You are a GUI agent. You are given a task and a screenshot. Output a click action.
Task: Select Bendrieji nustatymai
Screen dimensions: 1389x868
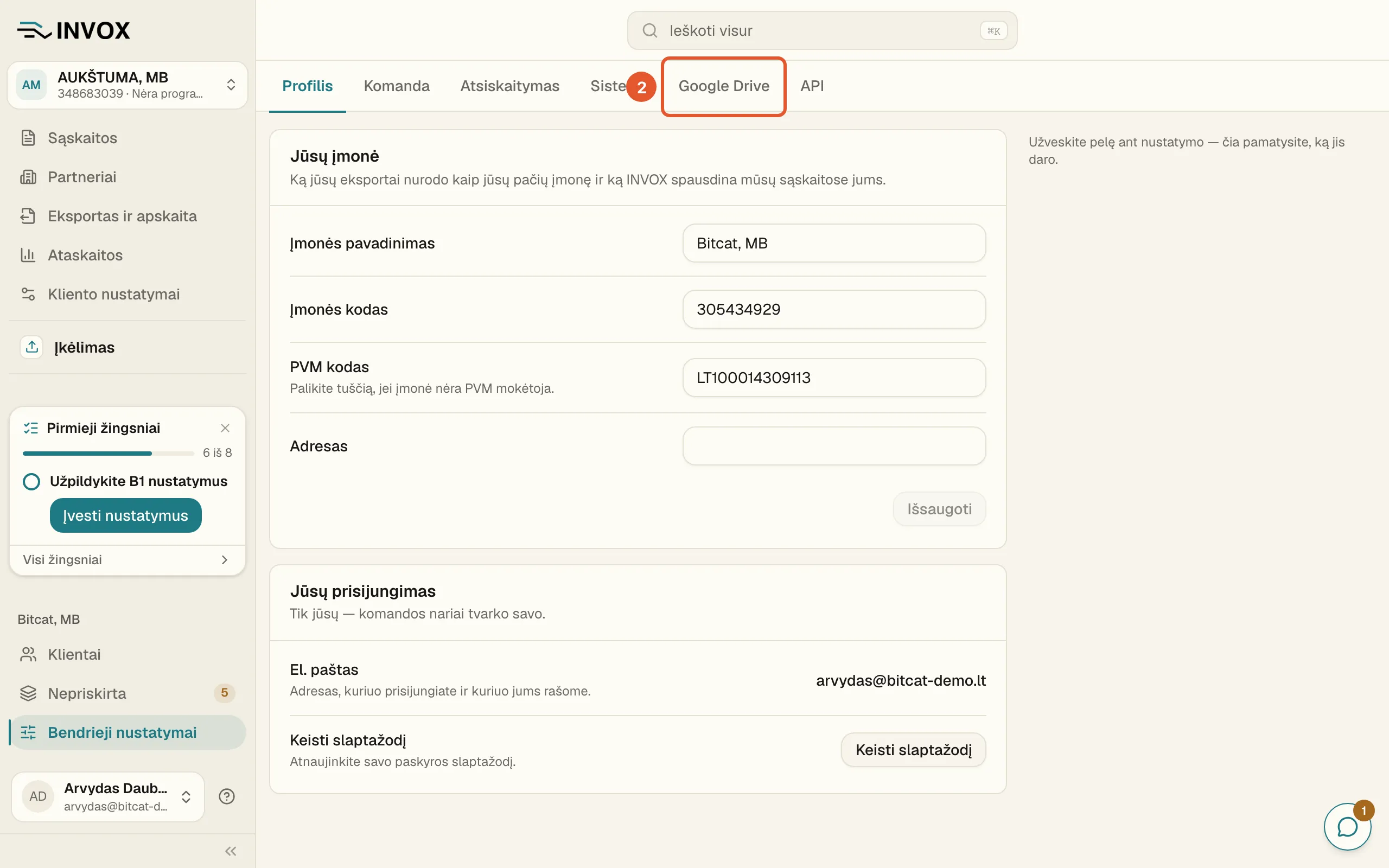click(128, 732)
